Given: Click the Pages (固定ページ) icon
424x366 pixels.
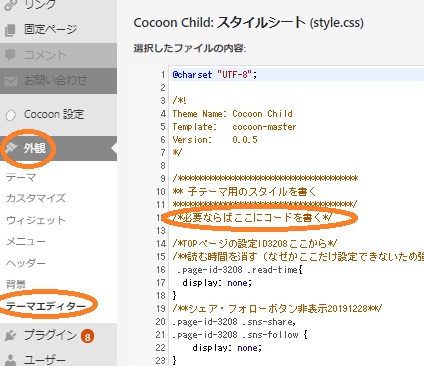Looking at the screenshot, I should coord(10,30).
